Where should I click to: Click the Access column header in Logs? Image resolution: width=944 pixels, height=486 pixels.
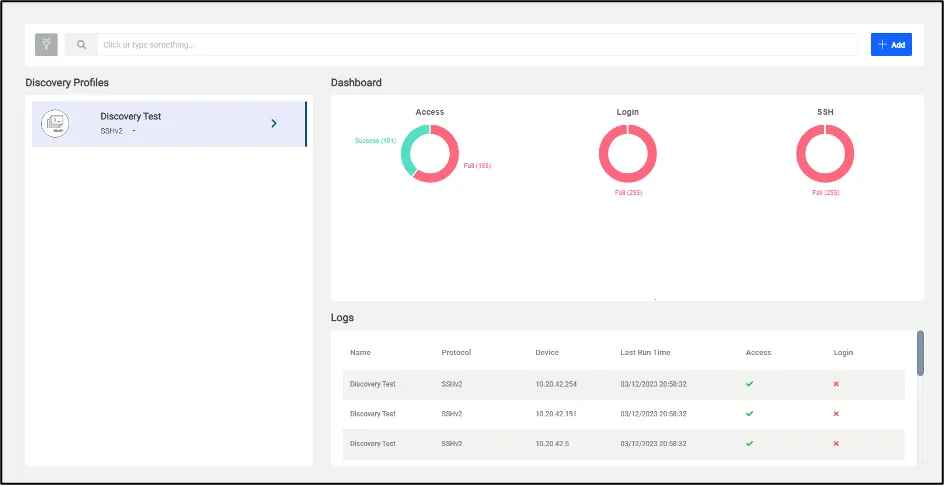tap(758, 352)
